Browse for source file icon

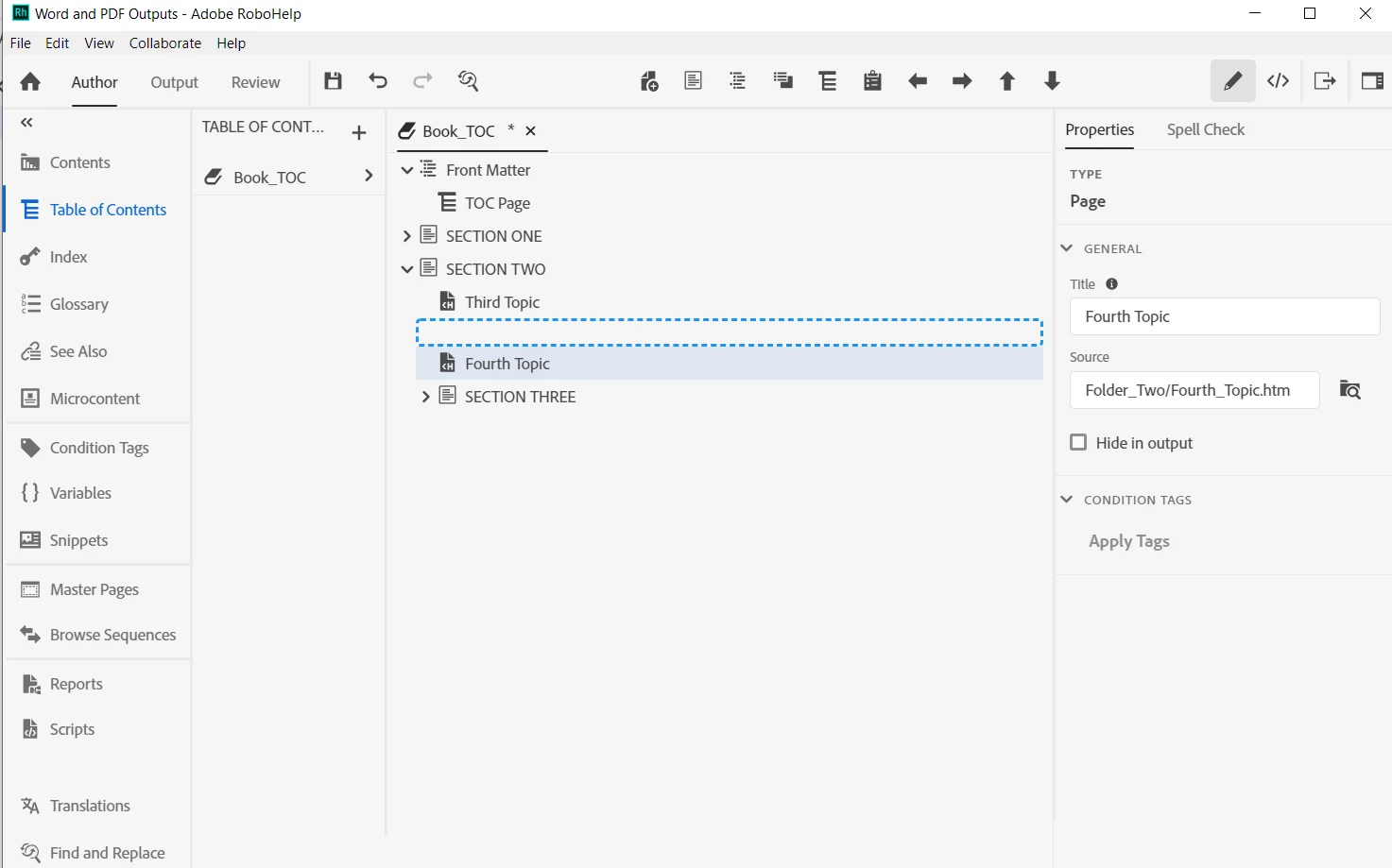click(1350, 389)
